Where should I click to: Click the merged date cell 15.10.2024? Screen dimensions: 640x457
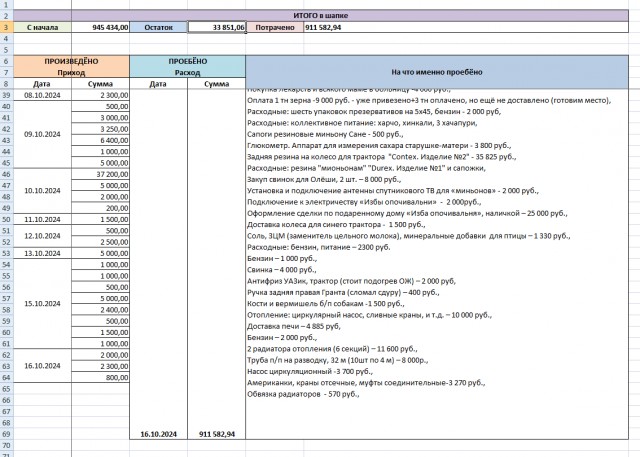click(42, 304)
